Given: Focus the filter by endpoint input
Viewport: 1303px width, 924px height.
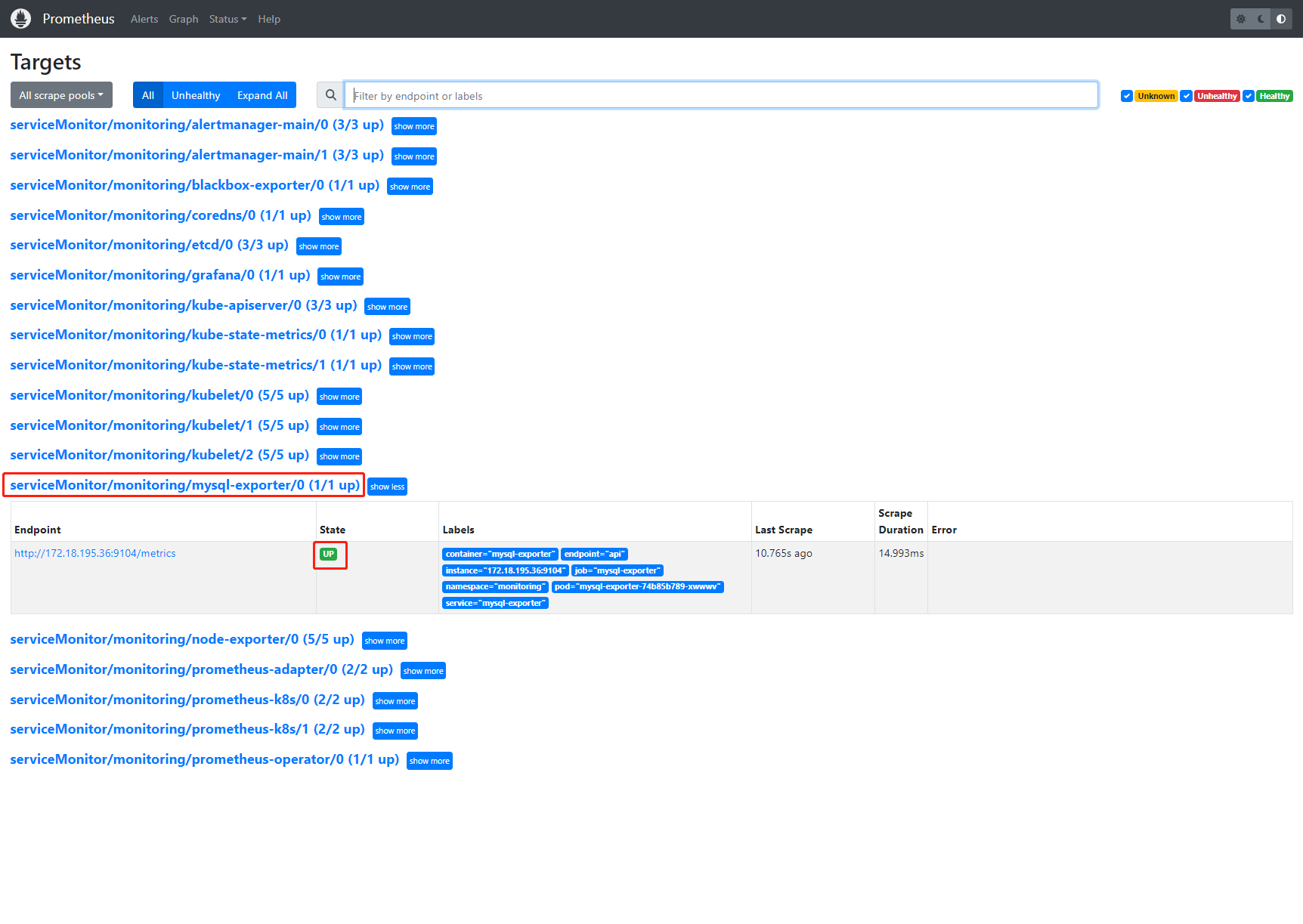Looking at the screenshot, I should tap(721, 95).
